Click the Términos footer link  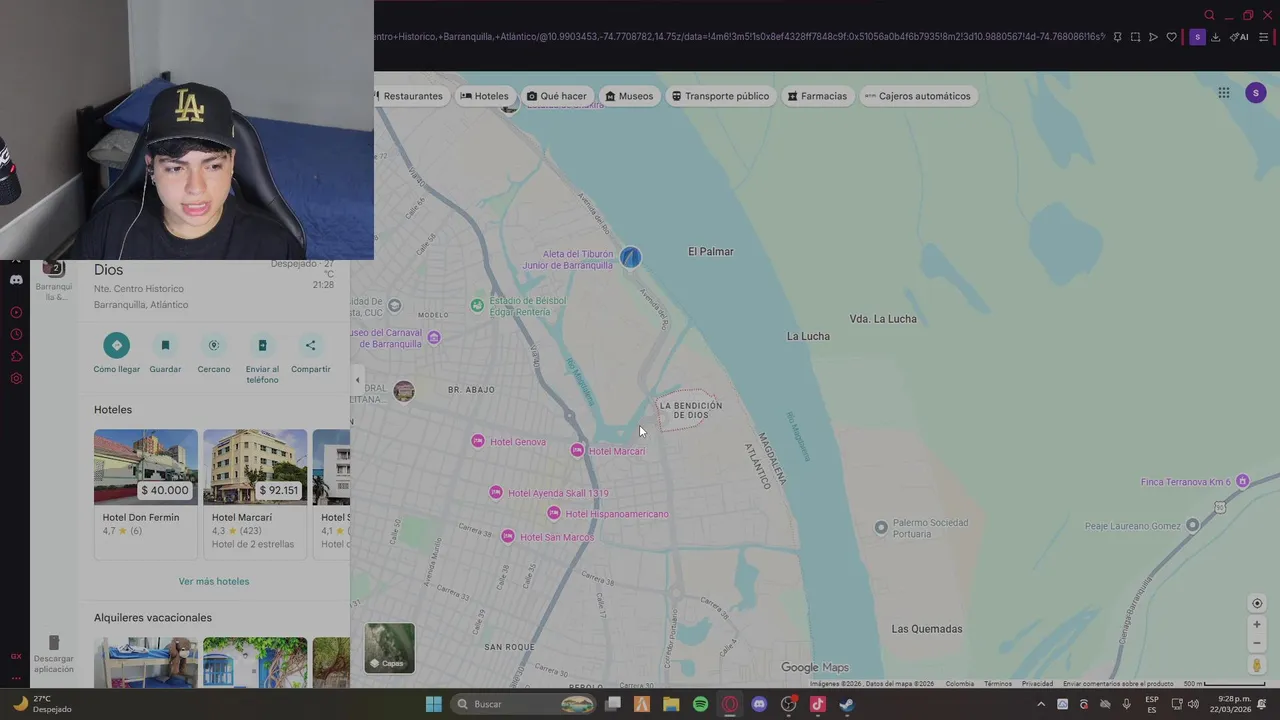(x=998, y=684)
